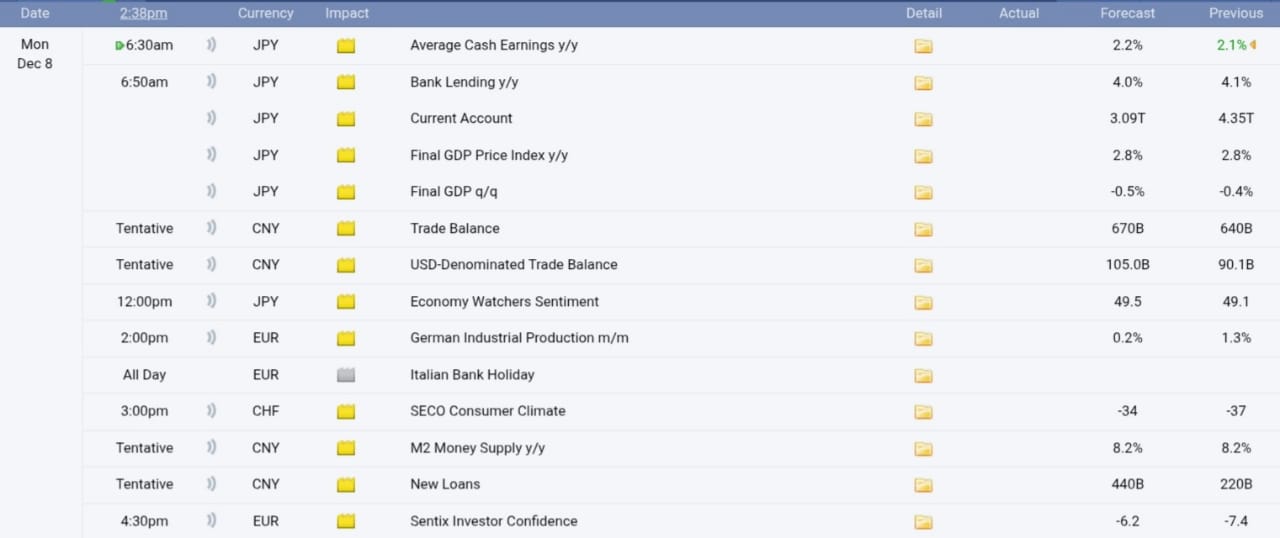
Task: Click the 2:38pm time setting link
Action: click(x=143, y=13)
